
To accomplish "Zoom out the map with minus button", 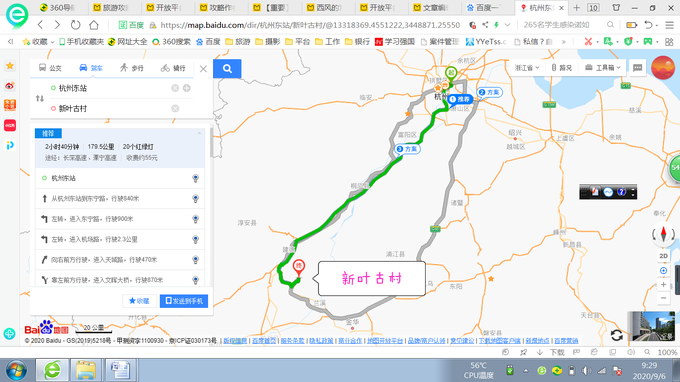I will click(x=663, y=298).
